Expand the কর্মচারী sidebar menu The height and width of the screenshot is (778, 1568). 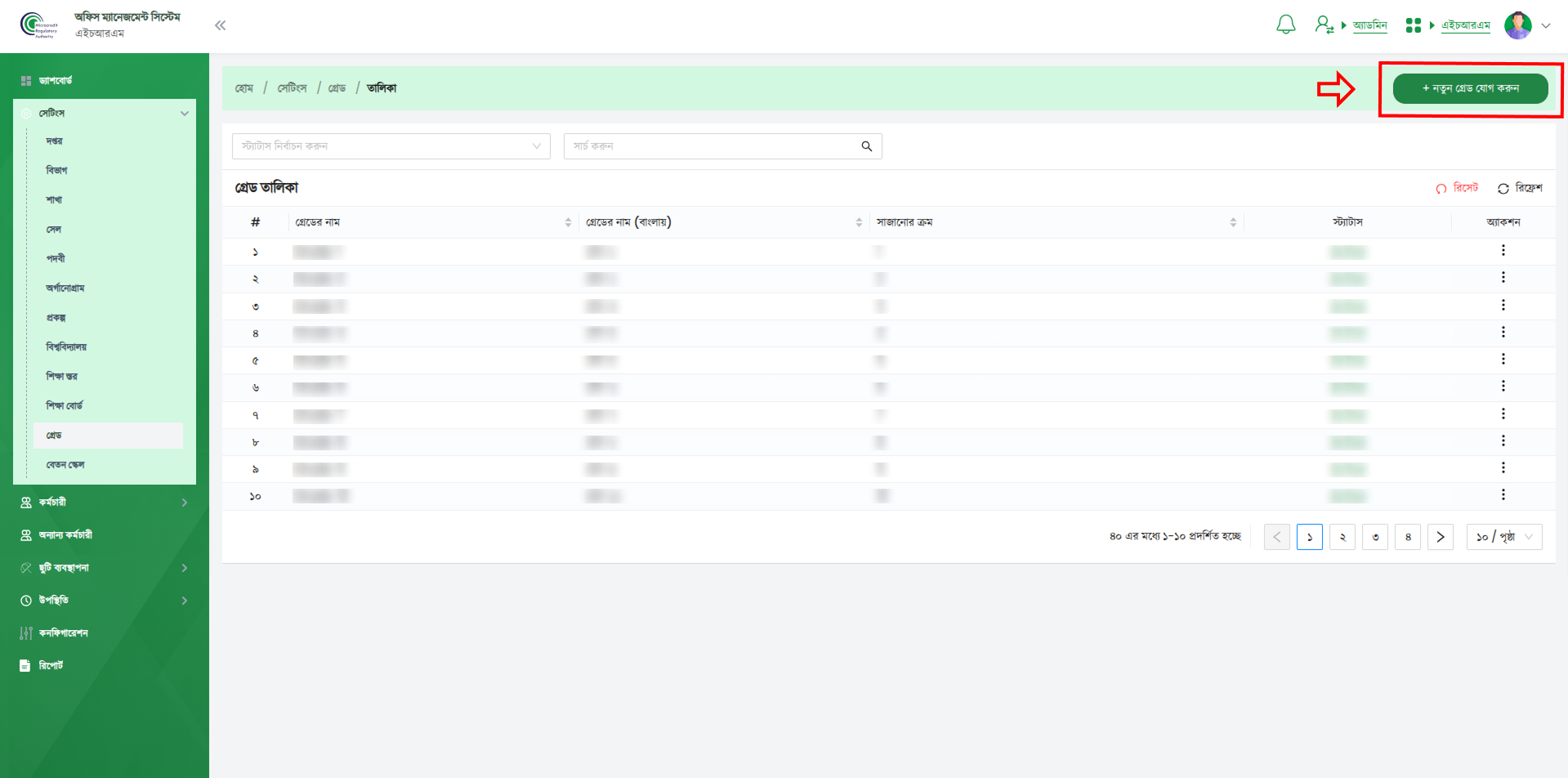point(104,503)
